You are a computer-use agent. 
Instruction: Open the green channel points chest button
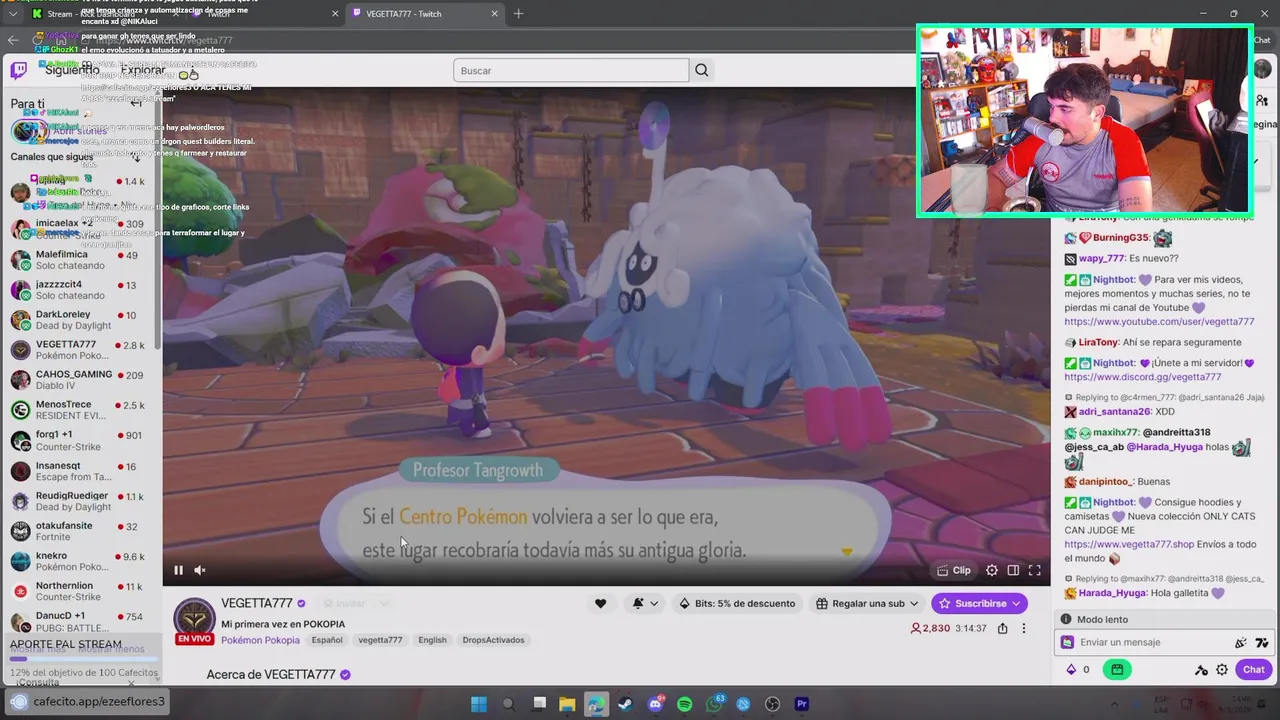click(x=1117, y=670)
